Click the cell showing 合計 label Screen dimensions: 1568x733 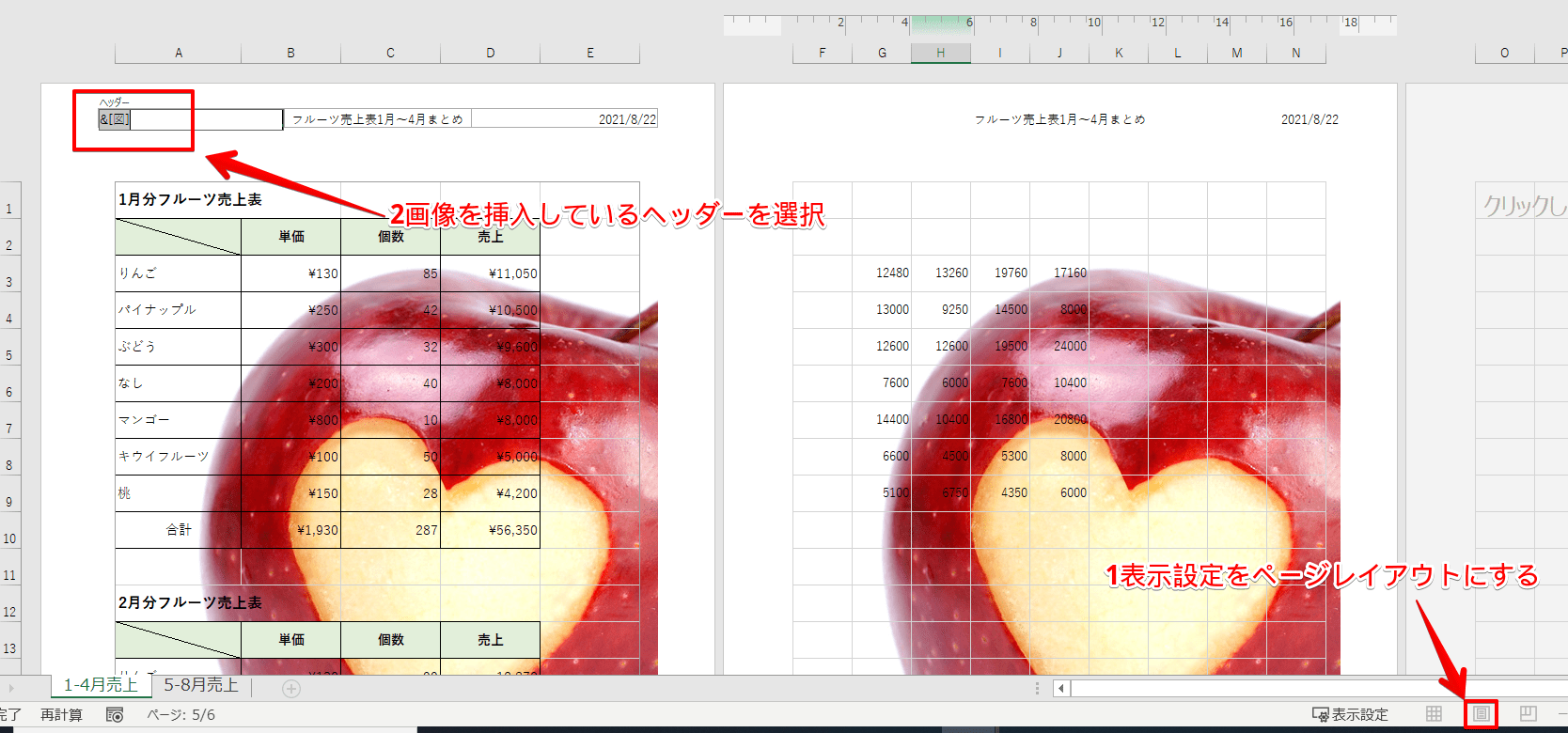tap(179, 530)
